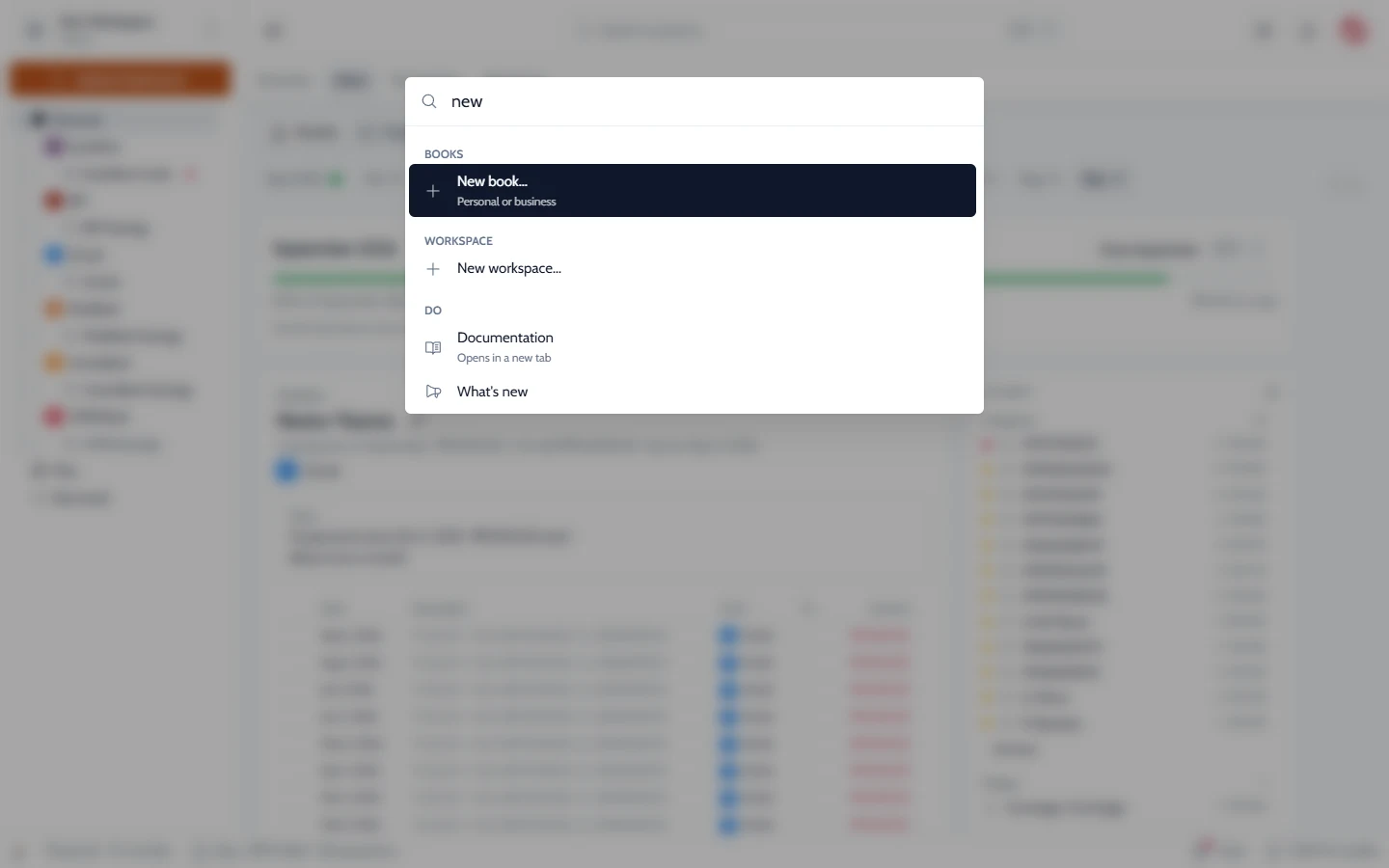Click the WORKSPACE section heading
The height and width of the screenshot is (868, 1389).
[x=458, y=241]
